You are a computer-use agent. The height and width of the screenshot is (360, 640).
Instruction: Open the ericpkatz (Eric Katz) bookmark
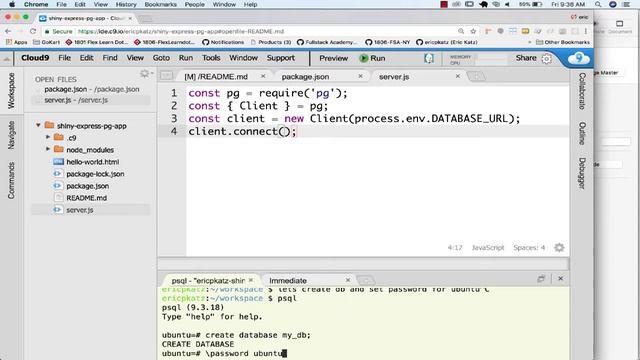(447, 42)
